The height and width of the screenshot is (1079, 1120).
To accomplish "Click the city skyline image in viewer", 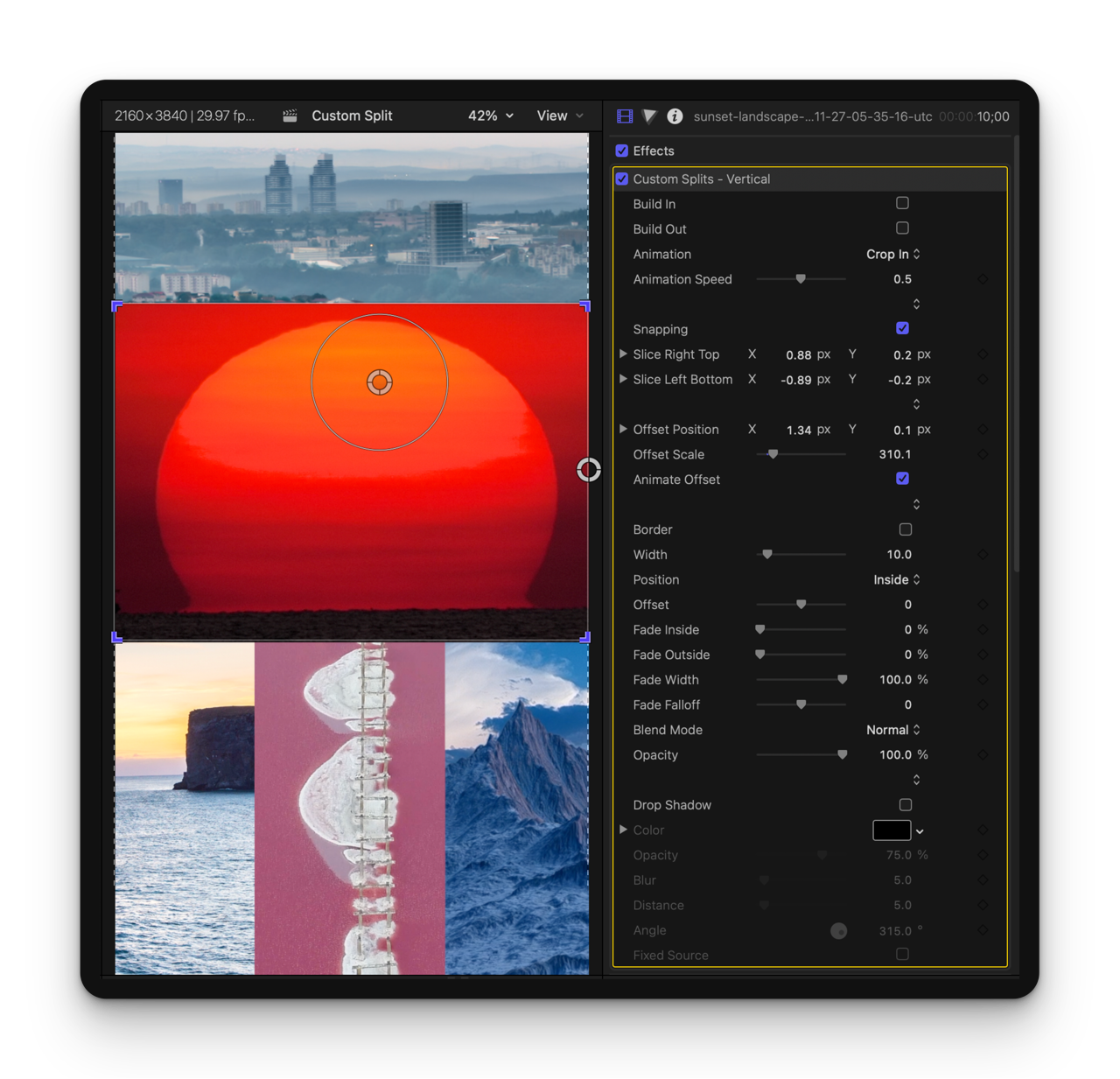I will coord(352,217).
